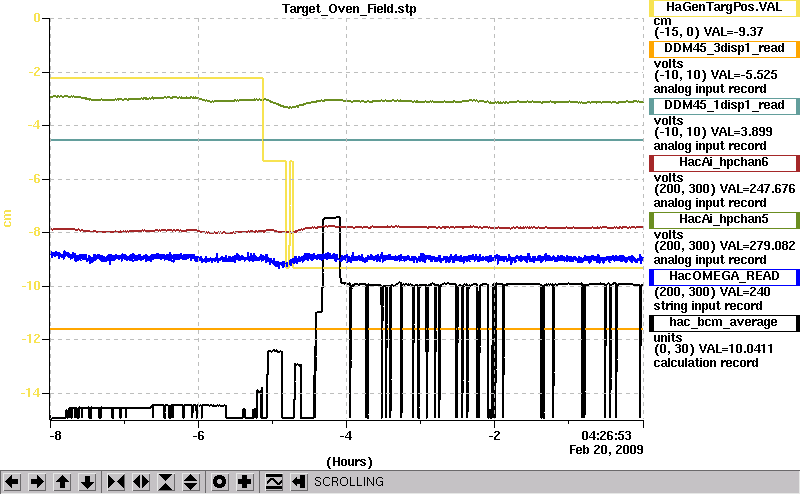Click the VAL=279.082 reading text
This screenshot has height=494, width=800.
click(757, 246)
